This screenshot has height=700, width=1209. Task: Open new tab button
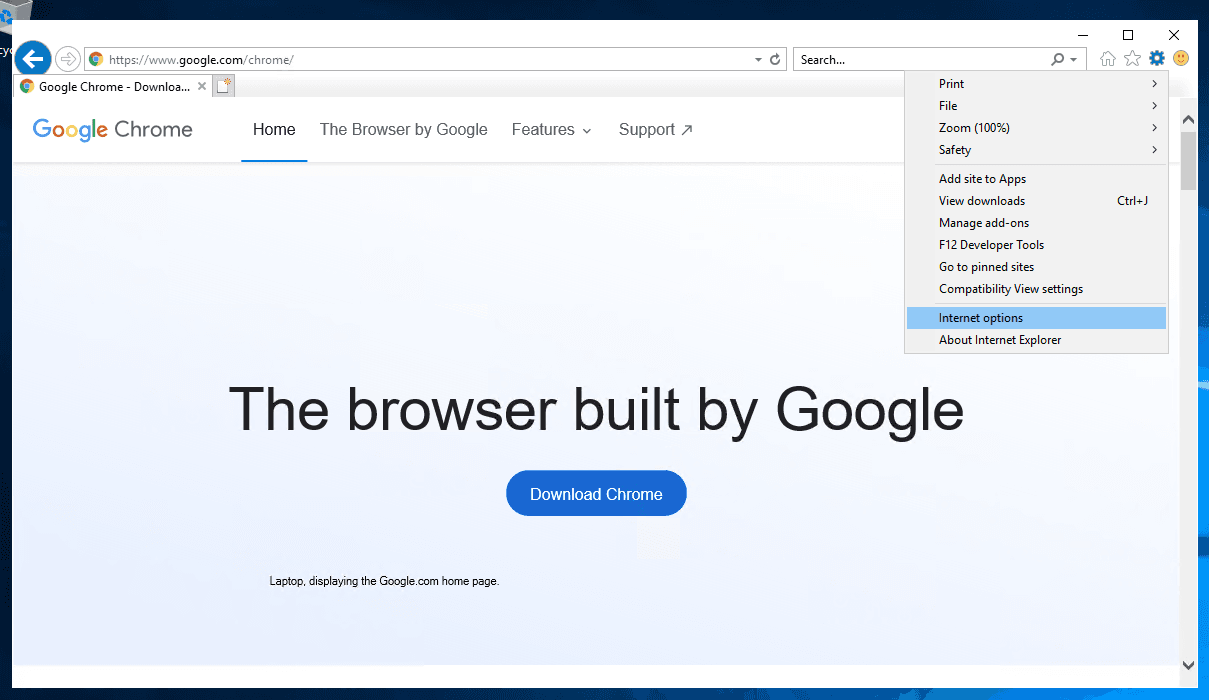tap(224, 86)
